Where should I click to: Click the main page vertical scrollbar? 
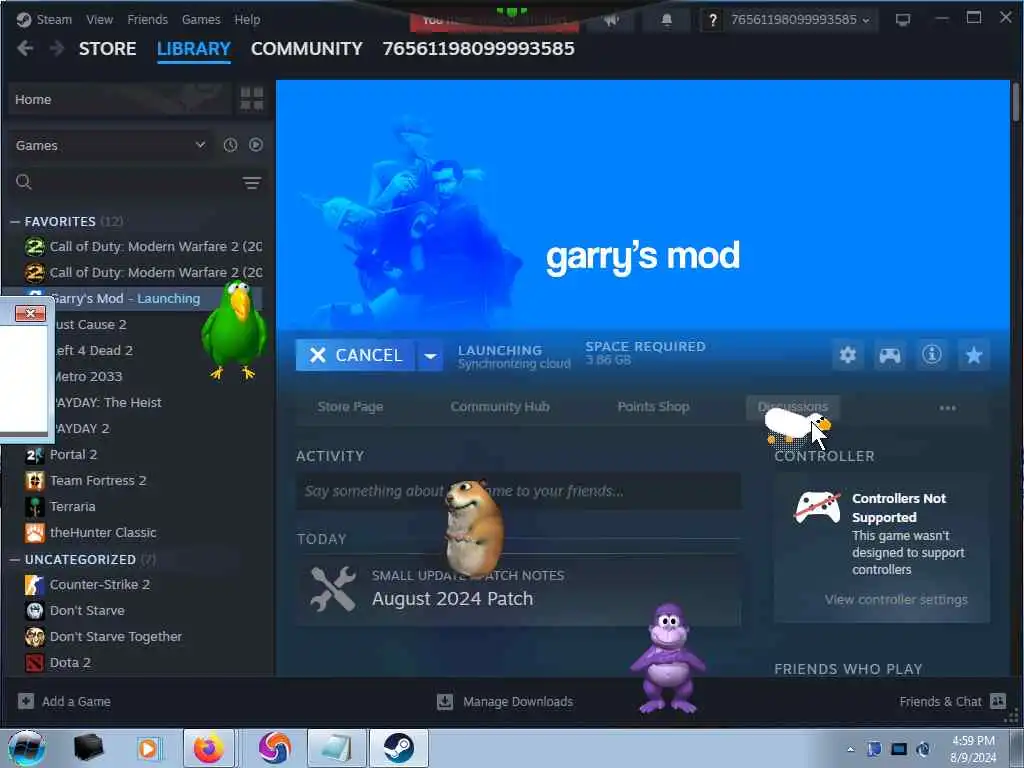pos(1016,102)
